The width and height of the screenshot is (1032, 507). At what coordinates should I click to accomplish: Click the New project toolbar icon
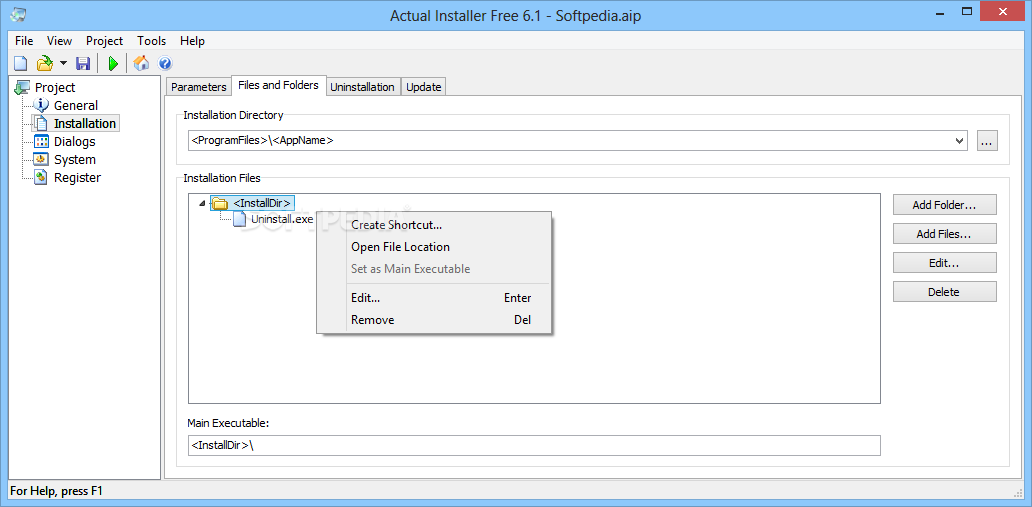pyautogui.click(x=21, y=63)
